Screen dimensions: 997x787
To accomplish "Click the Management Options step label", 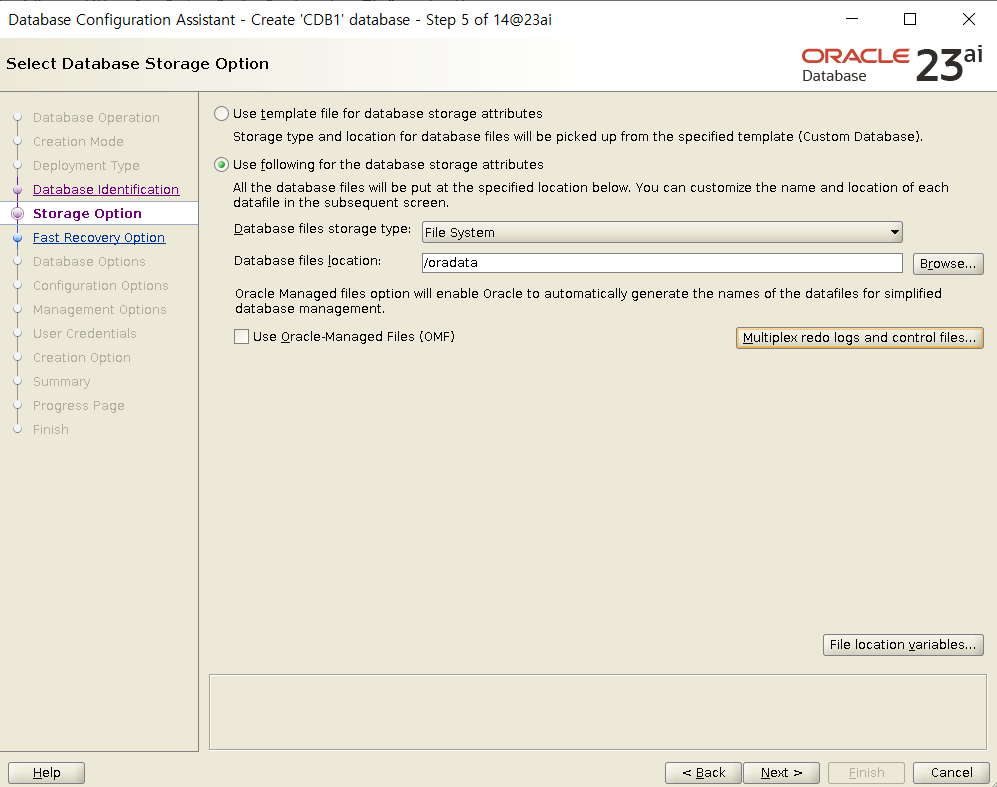I will (x=100, y=310).
